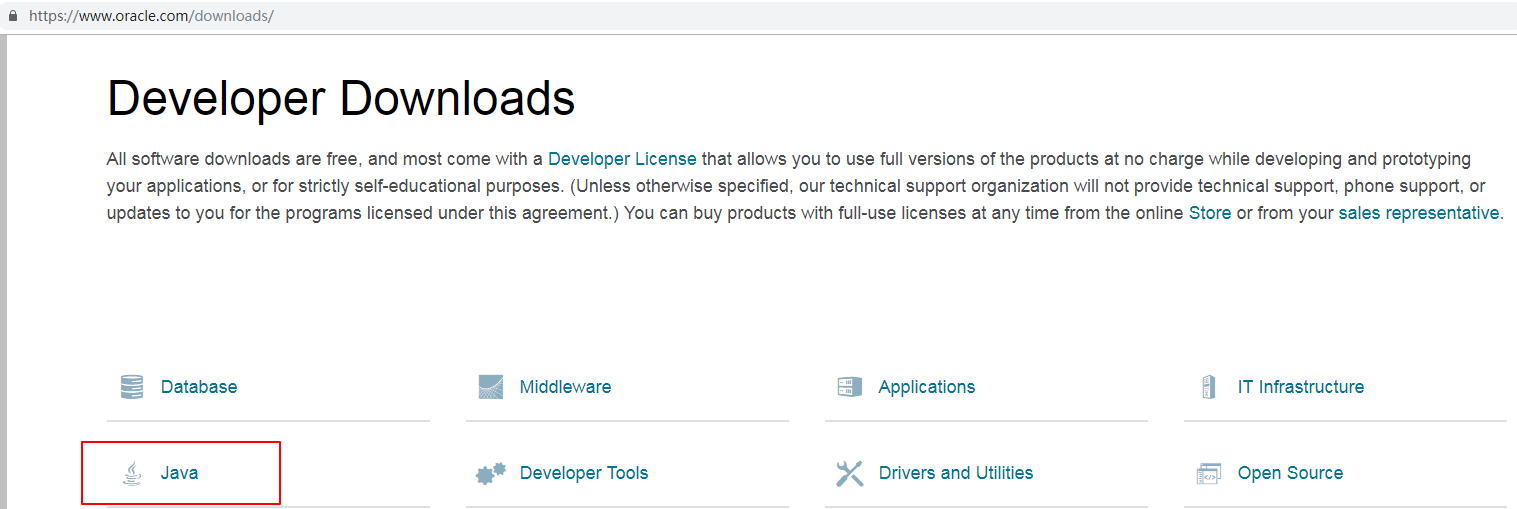Go to Open Source downloads
1517x509 pixels.
(x=1290, y=473)
